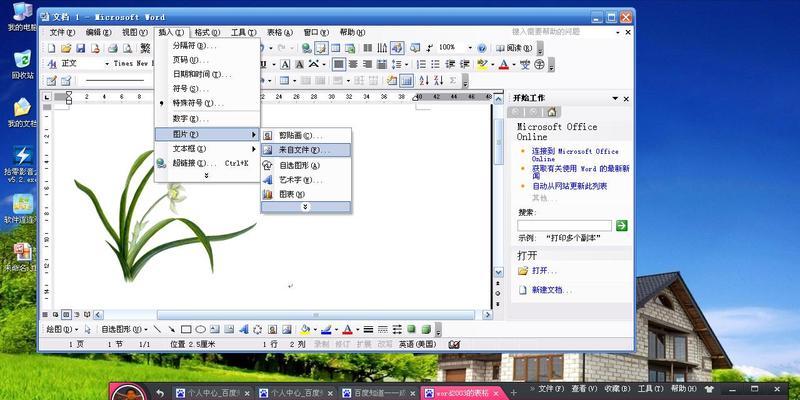Switch to Print Layout view button

[66, 314]
